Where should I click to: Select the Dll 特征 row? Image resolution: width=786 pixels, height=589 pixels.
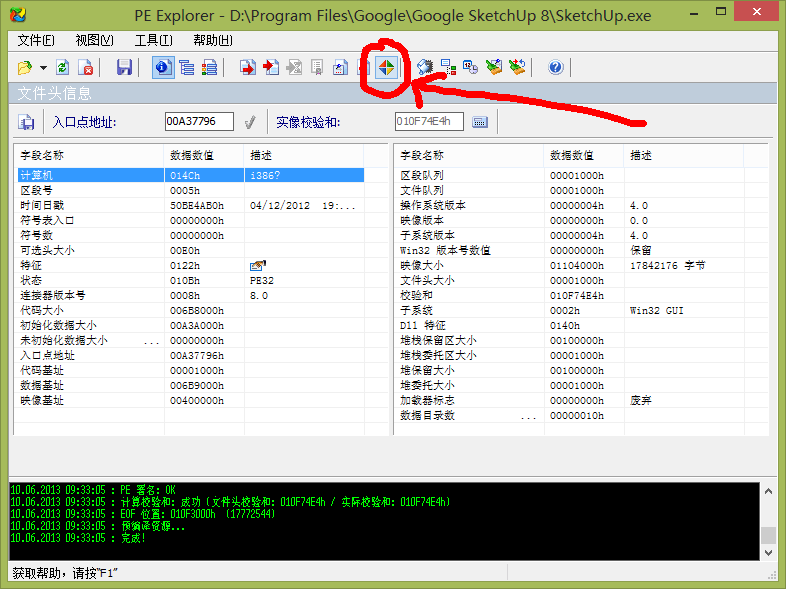(570, 325)
